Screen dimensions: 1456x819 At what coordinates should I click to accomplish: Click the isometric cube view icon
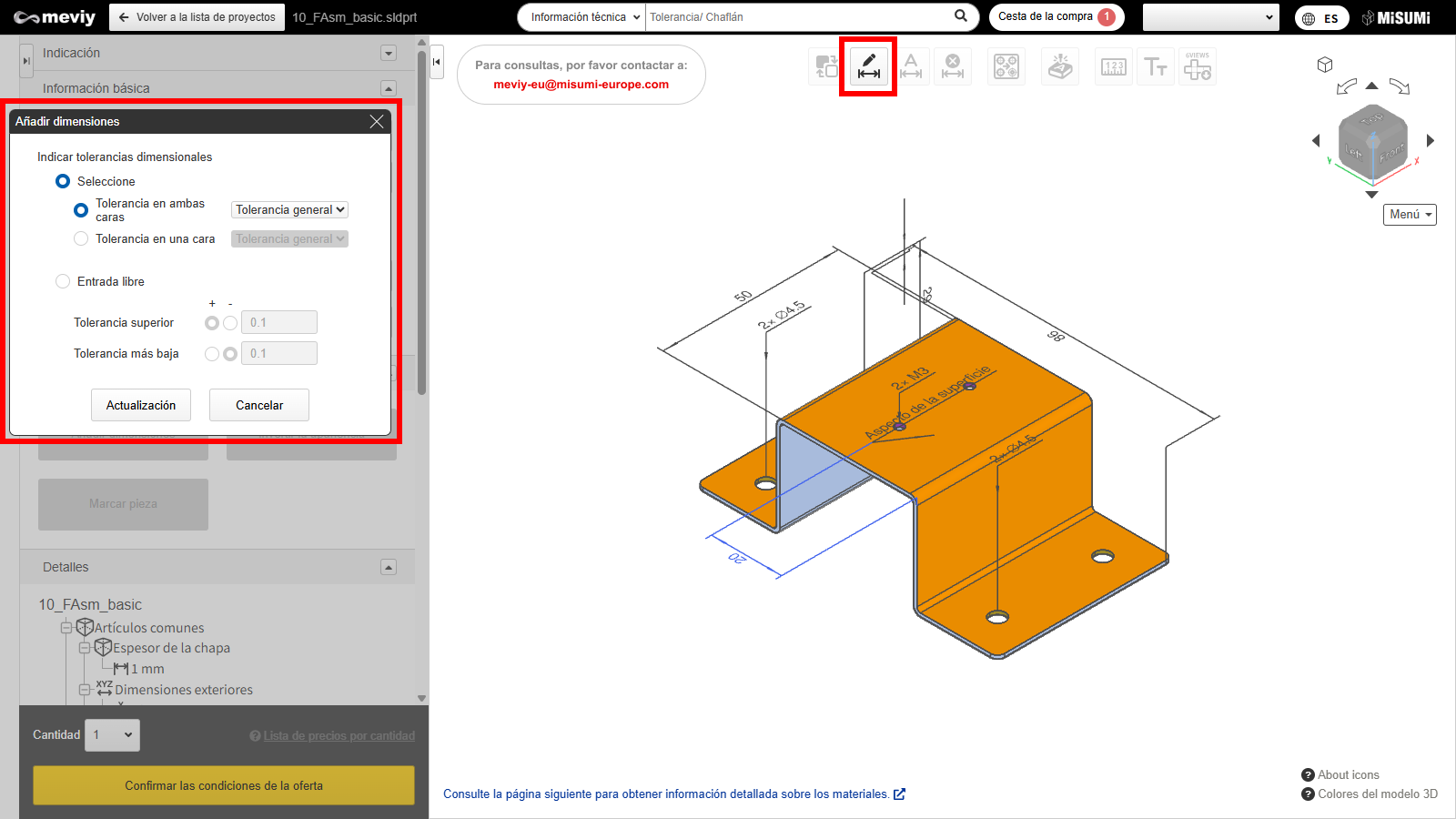1325,65
